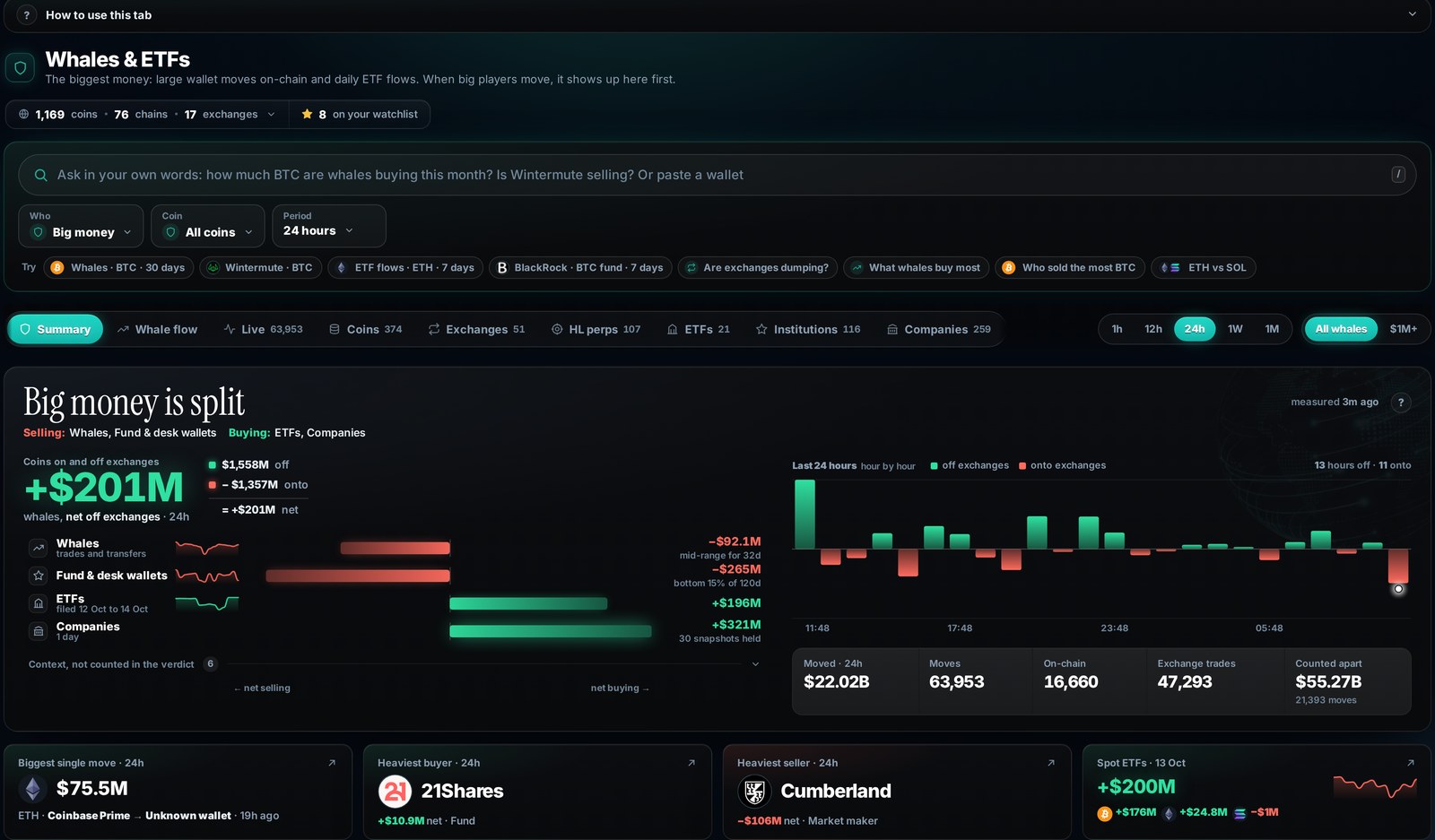Click the off exchanges green legend swatch

[x=934, y=466]
